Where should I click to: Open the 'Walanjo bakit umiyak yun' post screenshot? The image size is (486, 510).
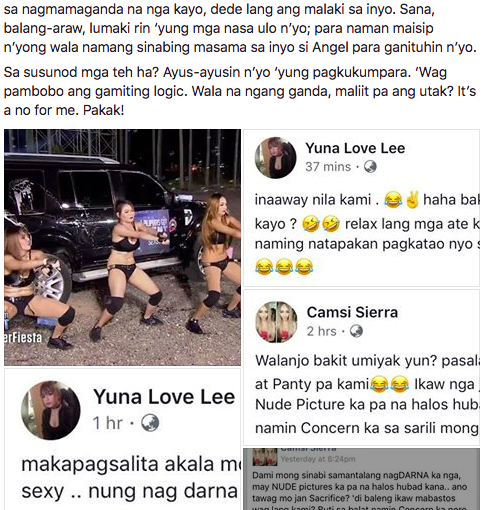coord(361,368)
